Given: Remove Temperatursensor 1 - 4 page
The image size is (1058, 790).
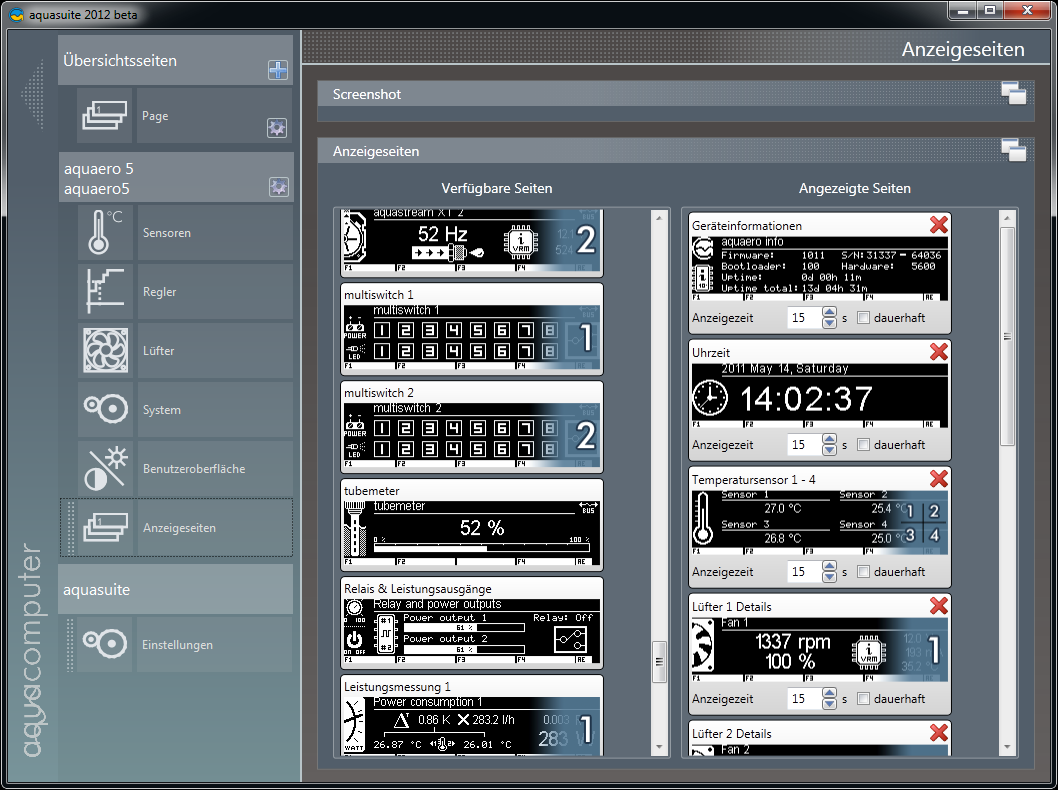Looking at the screenshot, I should pos(939,479).
